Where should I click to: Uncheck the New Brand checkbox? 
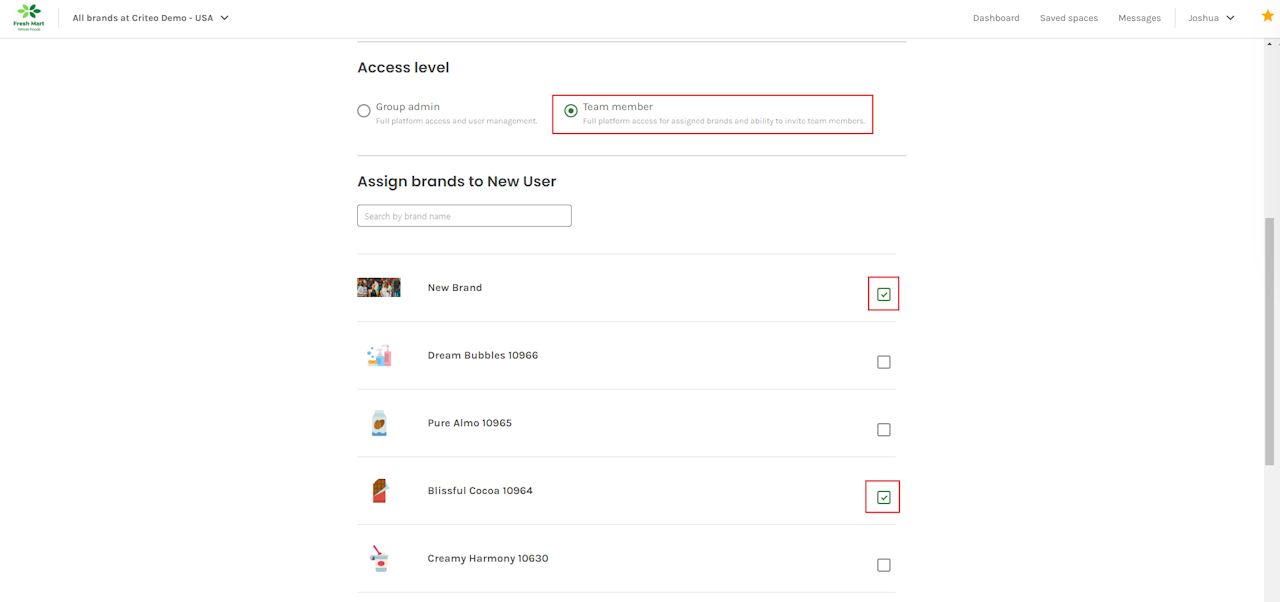click(884, 294)
